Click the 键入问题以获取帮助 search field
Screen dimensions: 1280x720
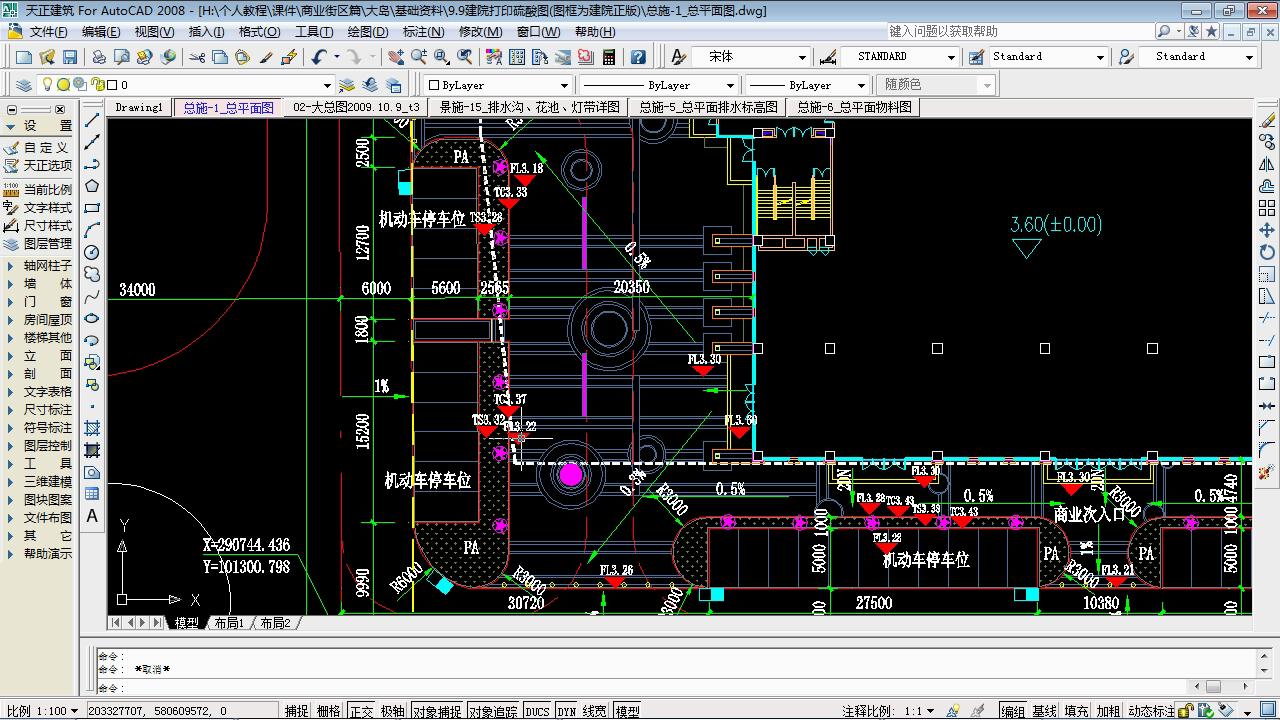[1019, 31]
